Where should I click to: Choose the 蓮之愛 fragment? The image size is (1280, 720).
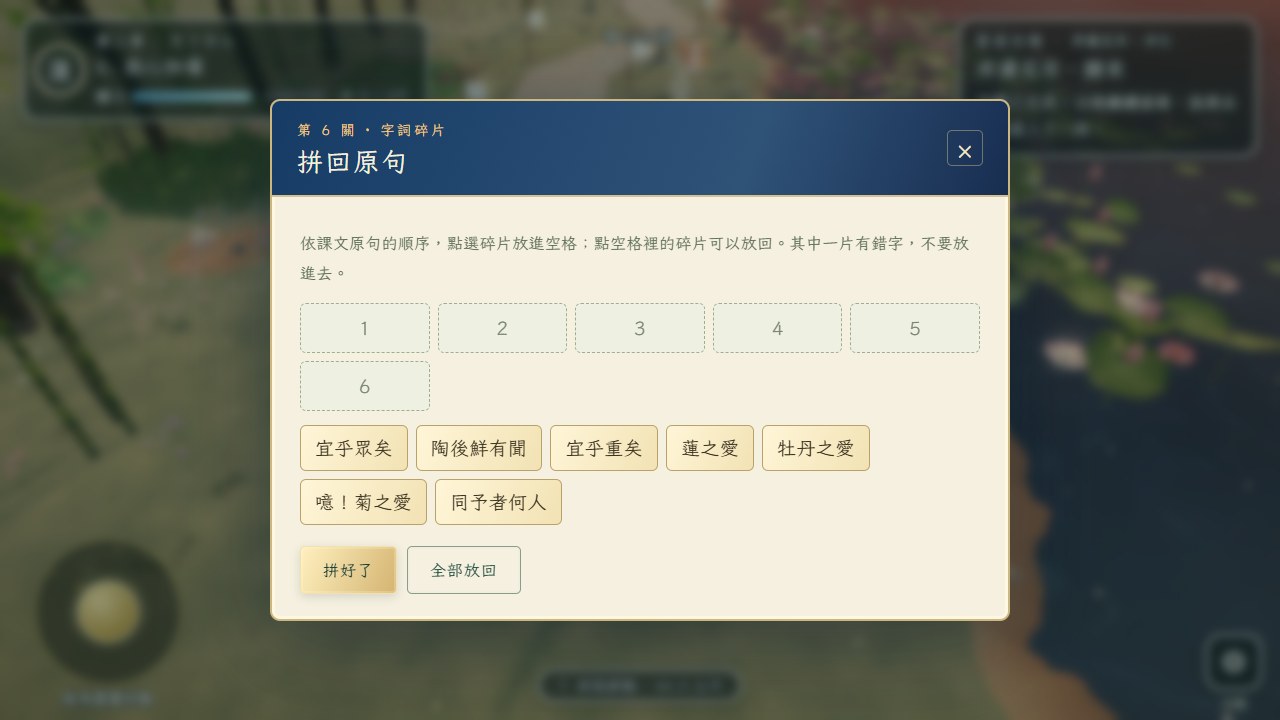point(710,448)
